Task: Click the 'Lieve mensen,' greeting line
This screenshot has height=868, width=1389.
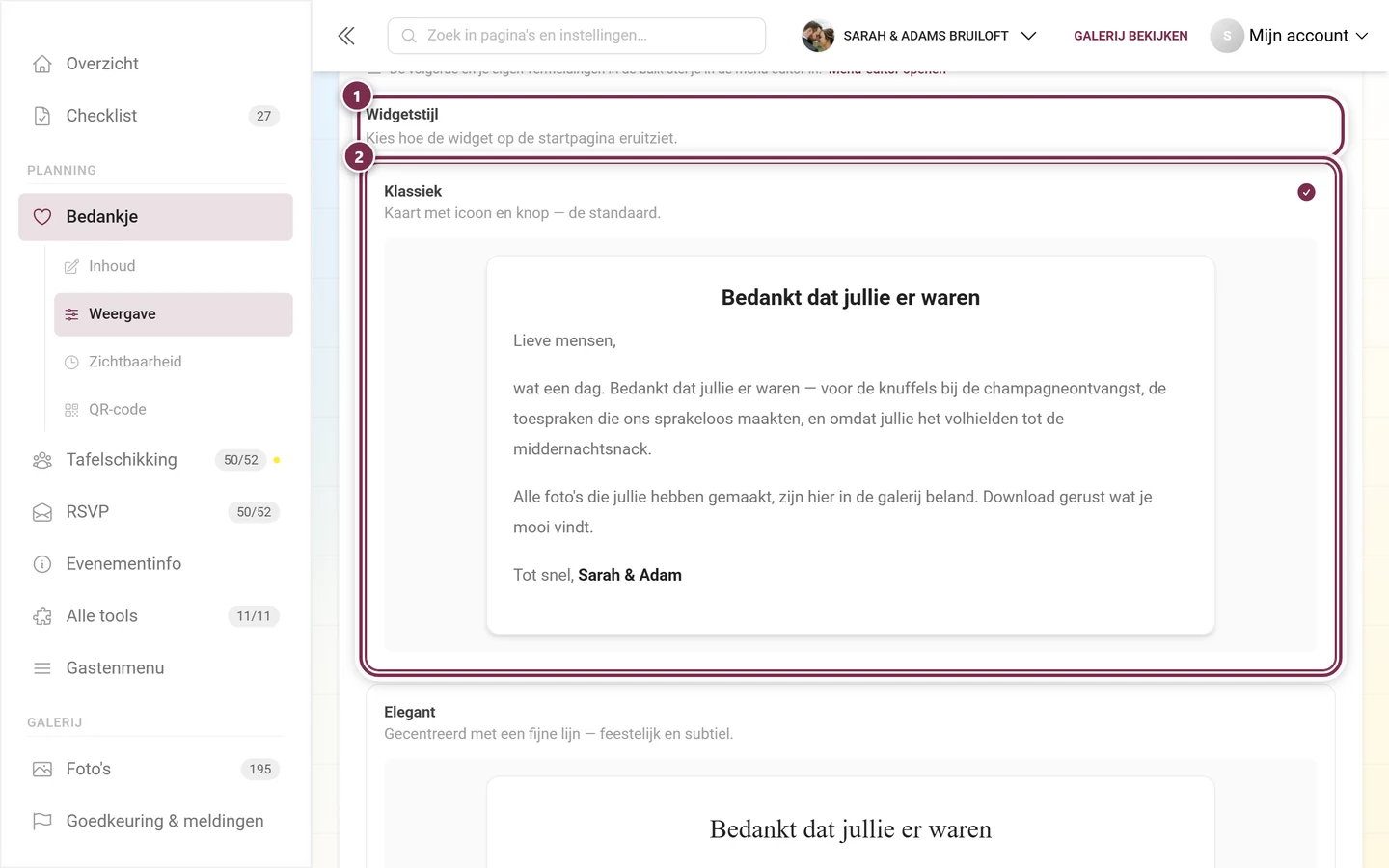Action: [564, 340]
